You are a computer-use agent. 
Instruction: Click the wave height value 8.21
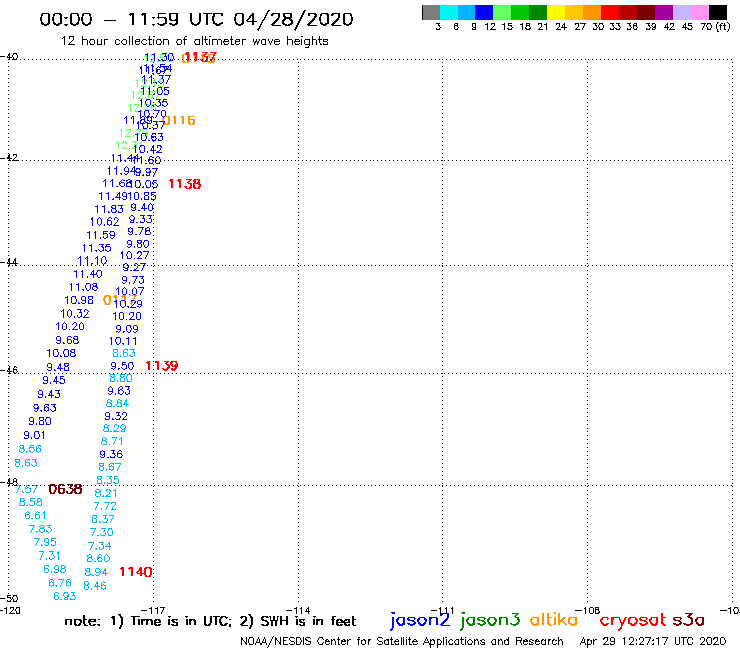click(x=106, y=493)
